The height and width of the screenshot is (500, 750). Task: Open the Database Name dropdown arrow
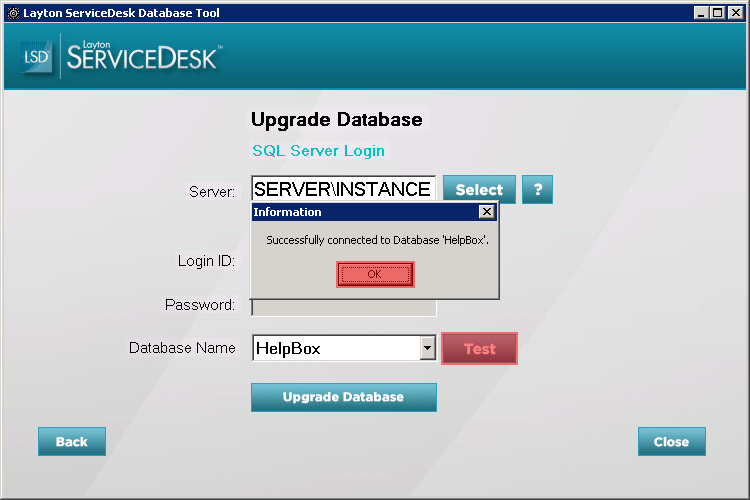tap(428, 348)
